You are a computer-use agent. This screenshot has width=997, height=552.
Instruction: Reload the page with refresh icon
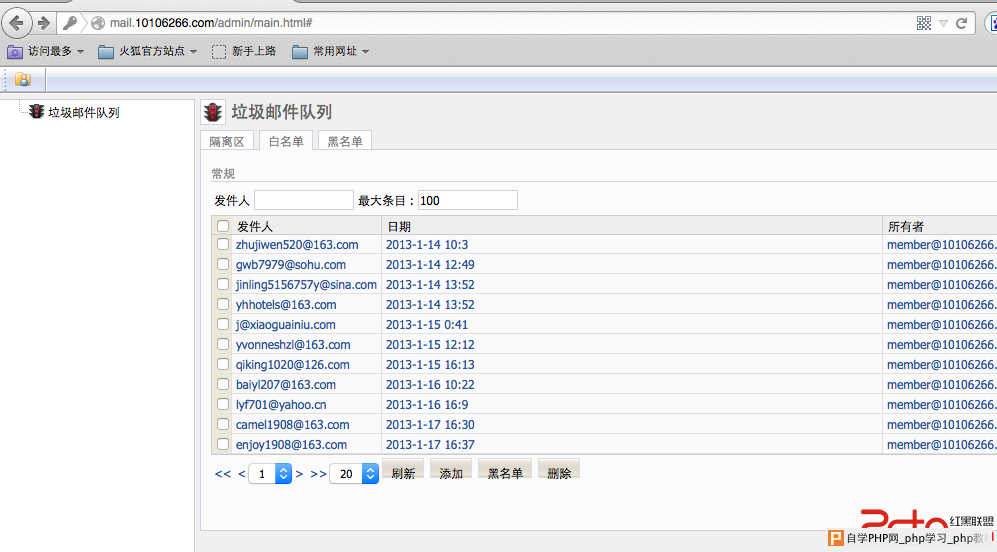tap(961, 24)
